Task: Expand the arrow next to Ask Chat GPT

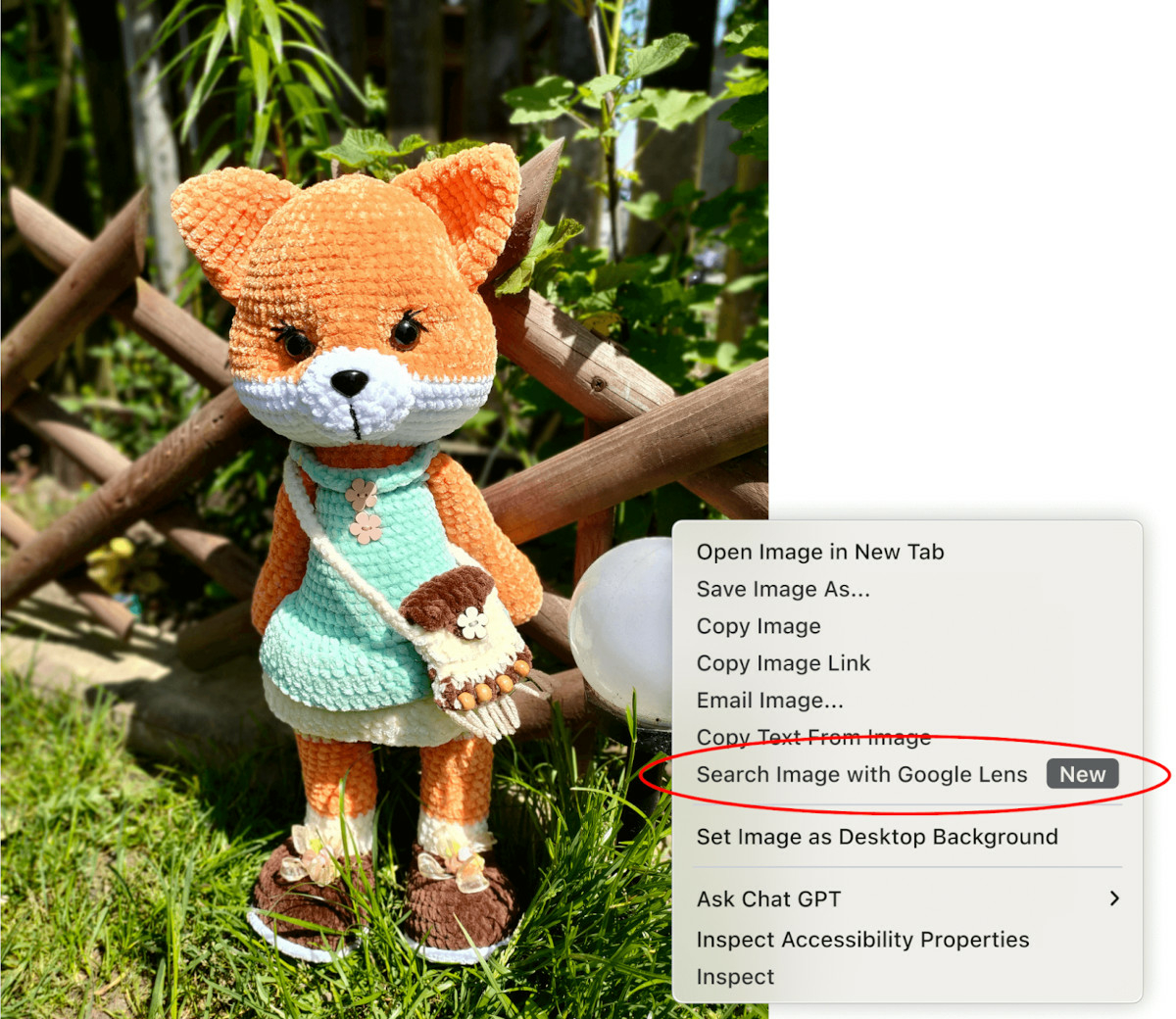Action: pos(1113,898)
